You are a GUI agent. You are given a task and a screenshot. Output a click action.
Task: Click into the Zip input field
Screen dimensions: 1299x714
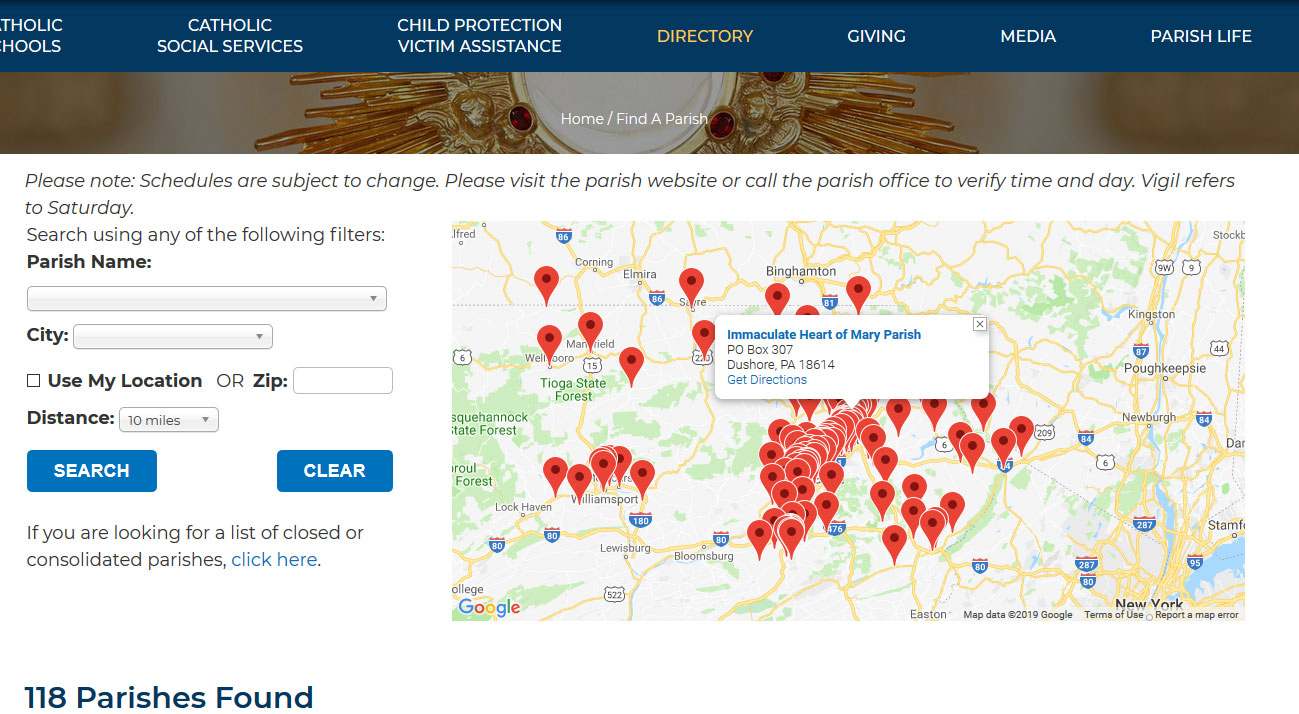point(342,381)
